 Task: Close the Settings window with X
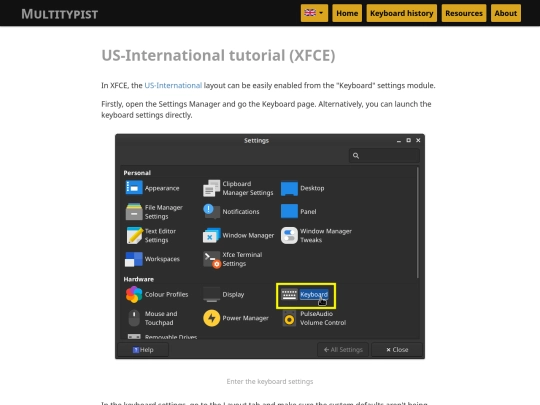[x=418, y=141]
